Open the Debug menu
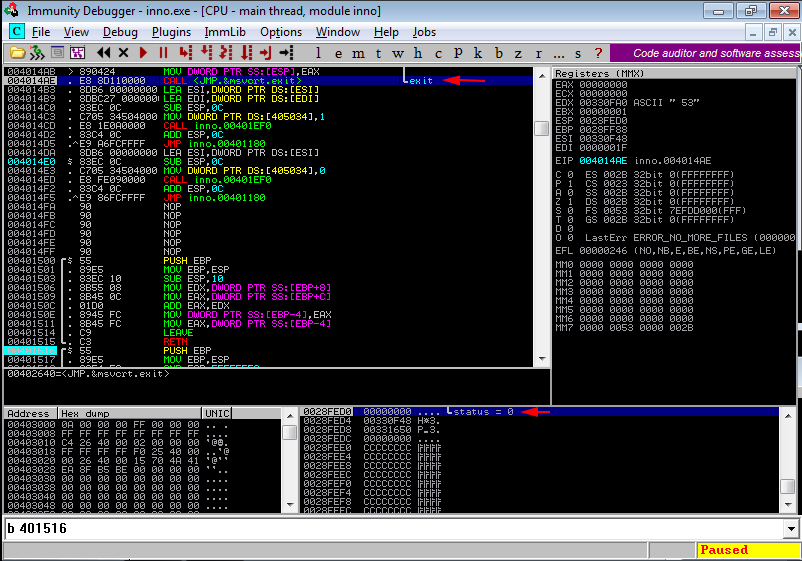802x561 pixels. 120,32
